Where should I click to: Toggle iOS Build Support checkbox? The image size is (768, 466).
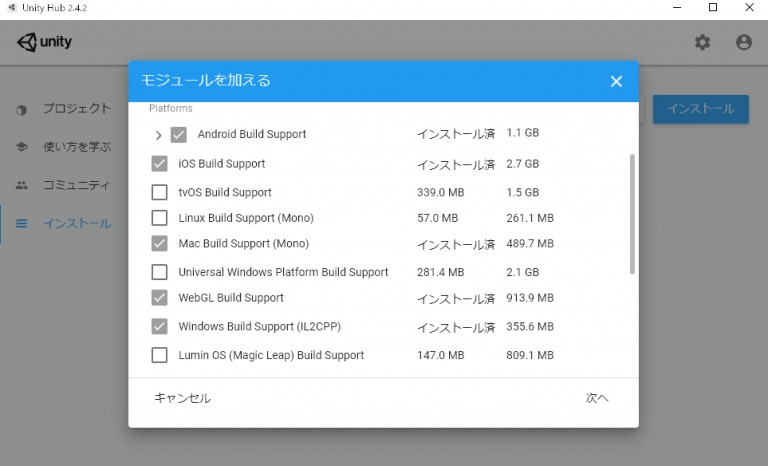click(159, 164)
